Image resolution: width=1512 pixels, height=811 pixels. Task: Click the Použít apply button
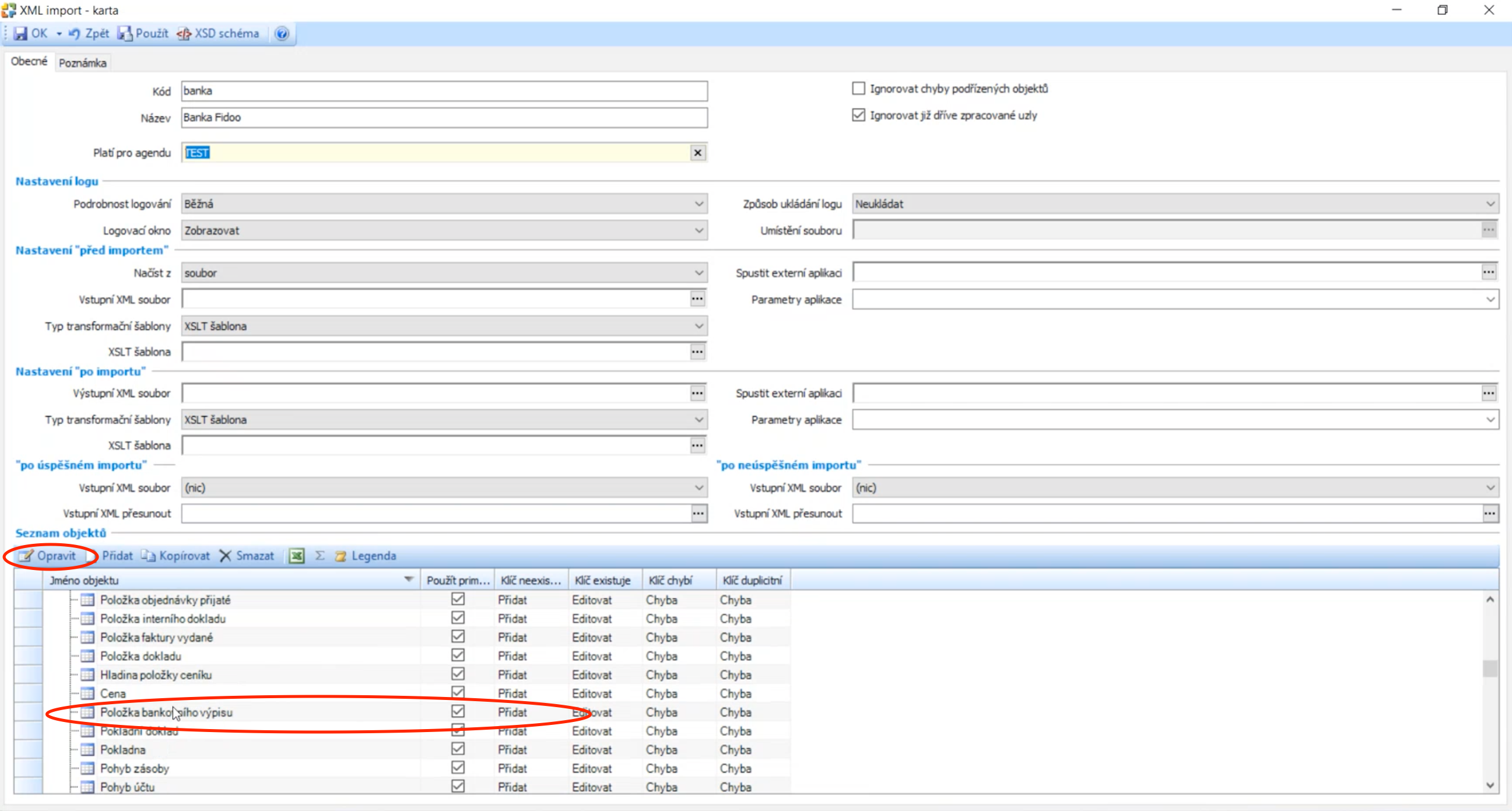tap(143, 34)
